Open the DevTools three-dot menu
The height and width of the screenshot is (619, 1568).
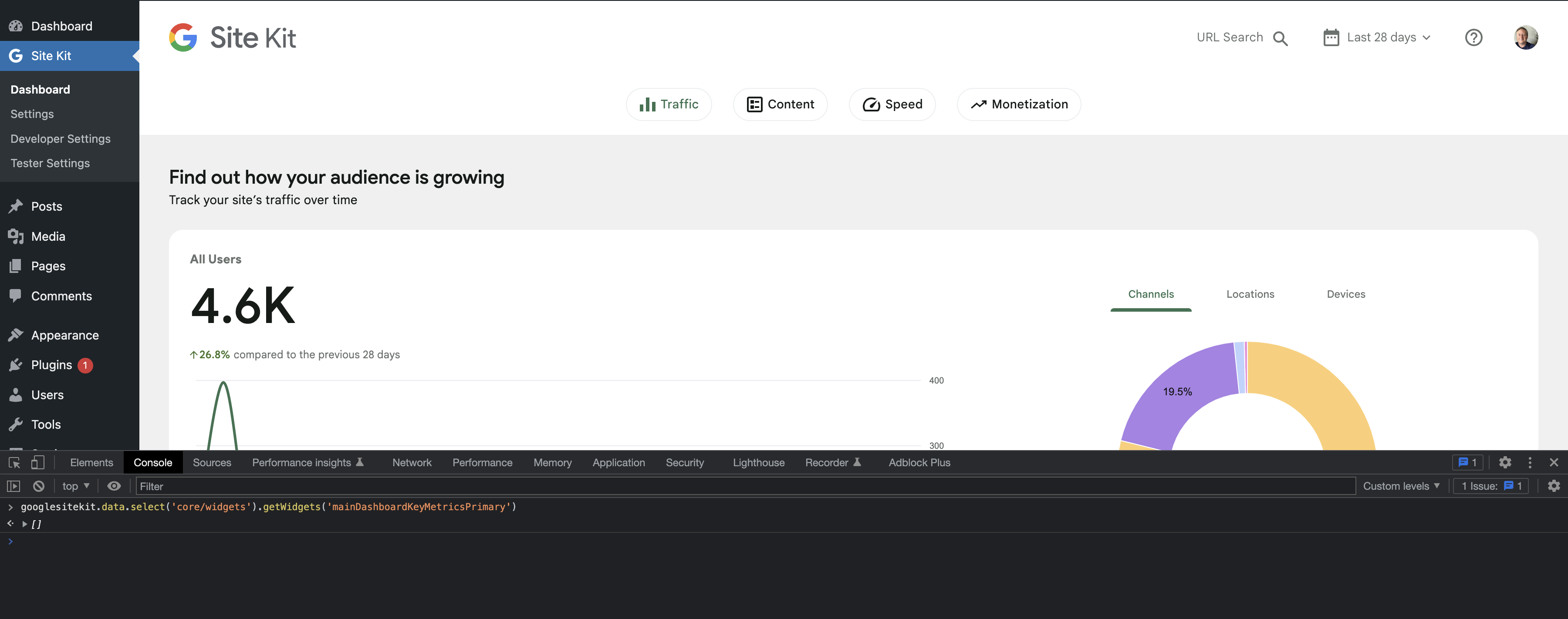tap(1530, 462)
